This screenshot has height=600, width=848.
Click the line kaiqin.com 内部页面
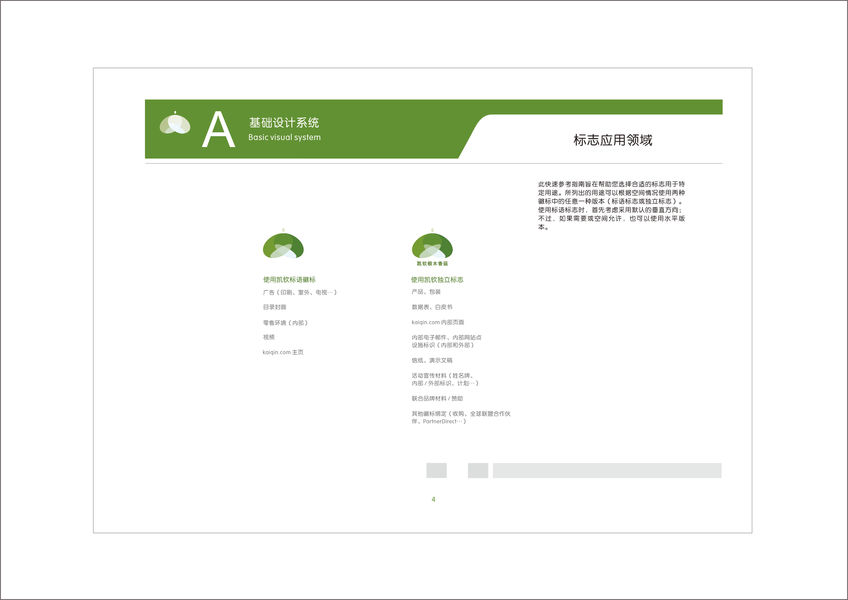pyautogui.click(x=438, y=322)
